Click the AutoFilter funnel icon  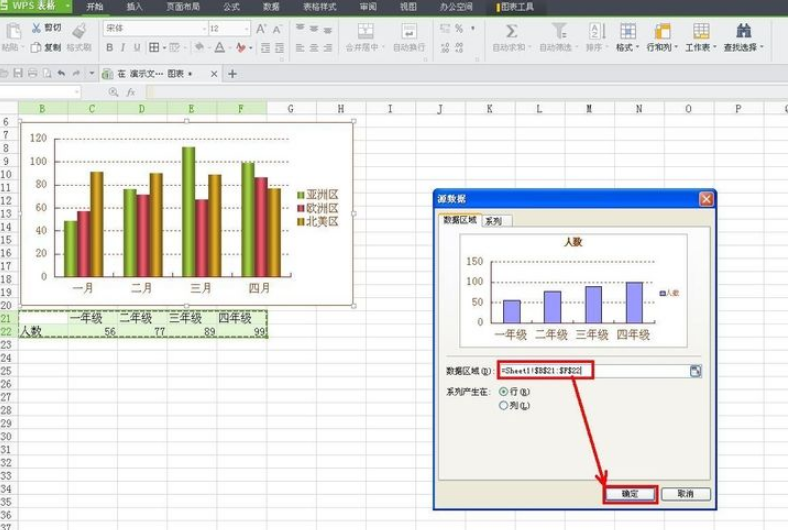[559, 31]
